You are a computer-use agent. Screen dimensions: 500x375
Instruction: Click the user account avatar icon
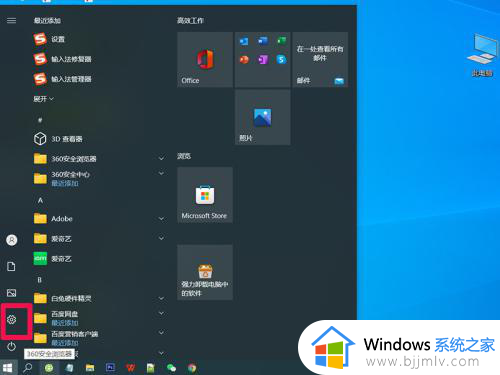pos(12,240)
